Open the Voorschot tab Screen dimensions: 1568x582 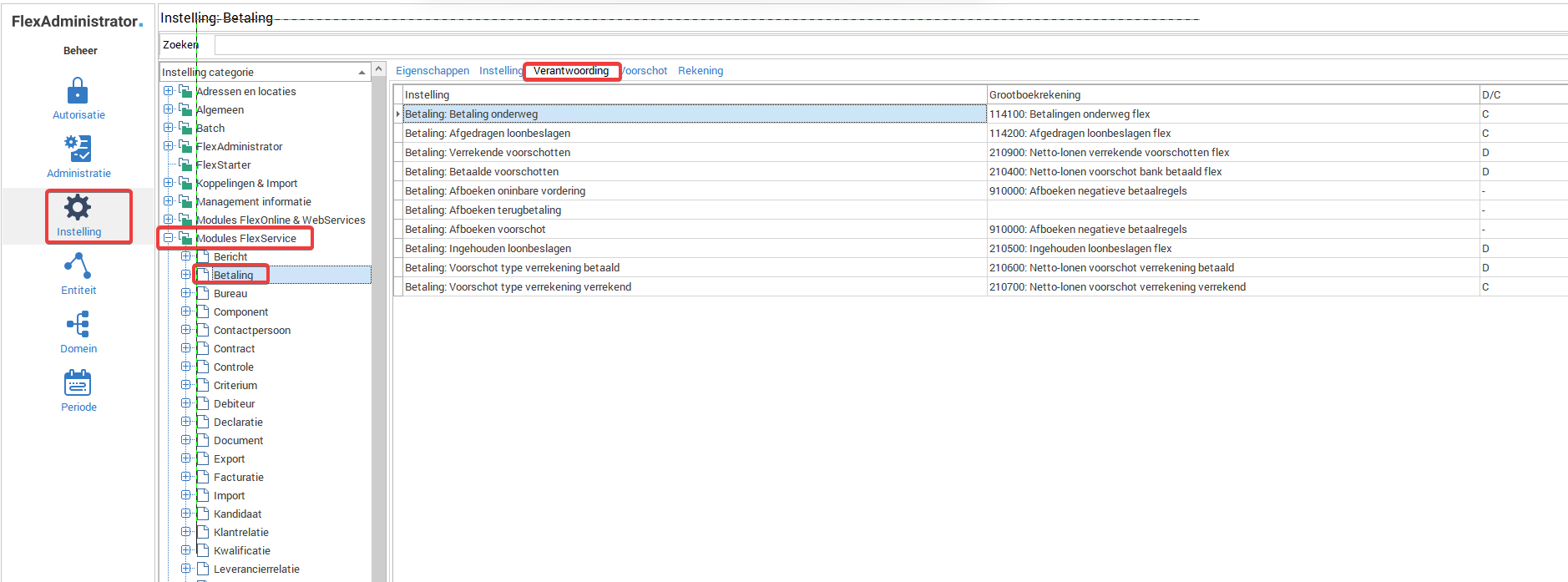click(x=645, y=71)
